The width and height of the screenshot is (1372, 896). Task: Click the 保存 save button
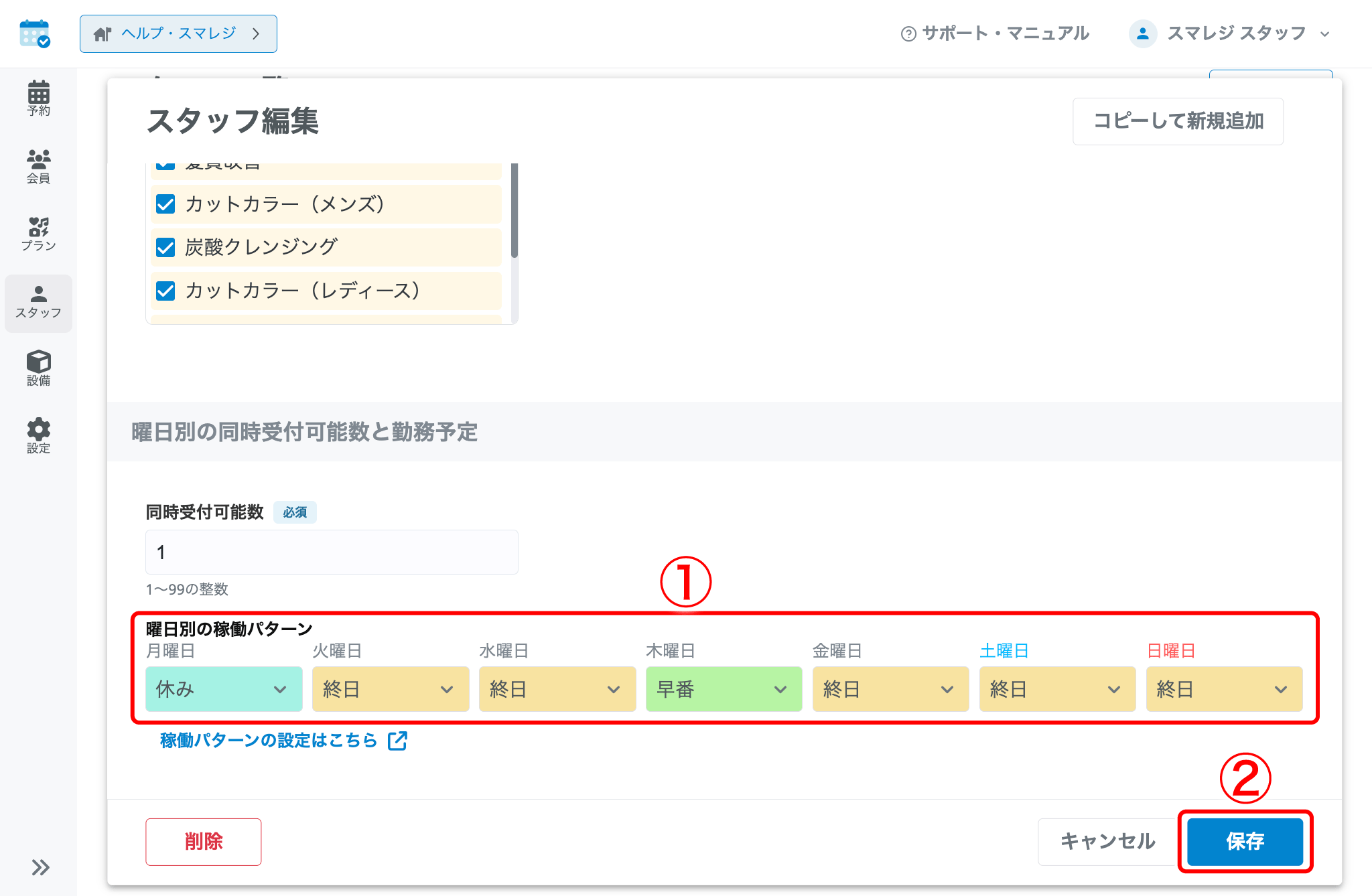1245,841
